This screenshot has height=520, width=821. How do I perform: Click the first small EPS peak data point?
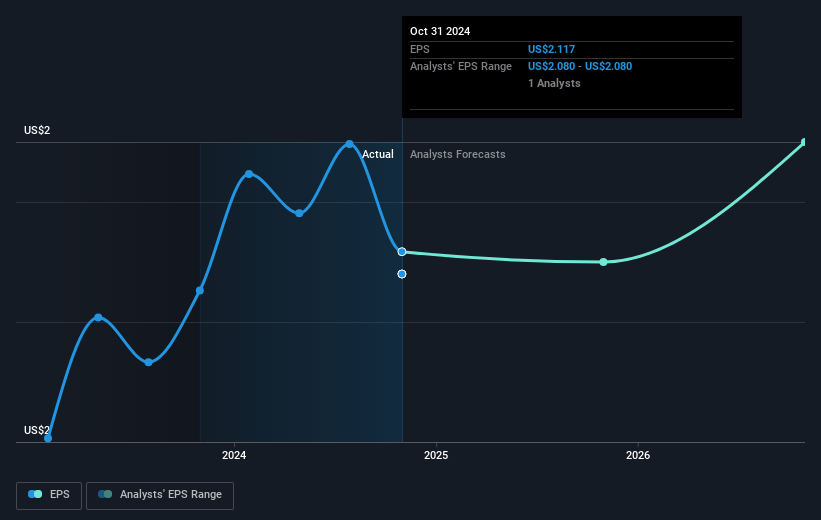point(98,317)
